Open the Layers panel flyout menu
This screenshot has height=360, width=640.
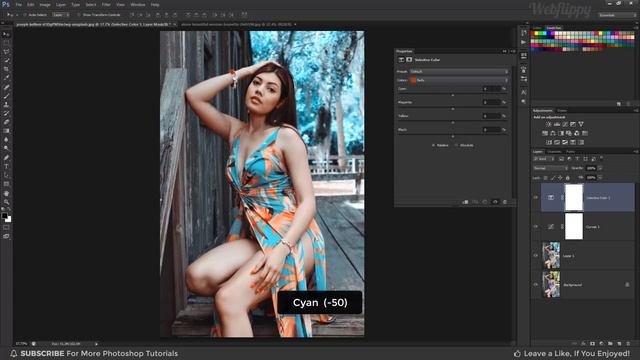tap(636, 152)
